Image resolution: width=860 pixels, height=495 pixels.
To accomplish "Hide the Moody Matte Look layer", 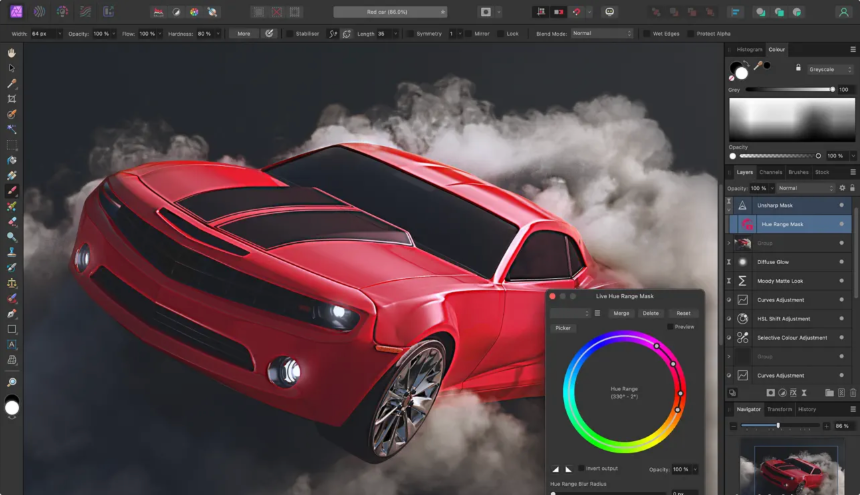I will [841, 281].
